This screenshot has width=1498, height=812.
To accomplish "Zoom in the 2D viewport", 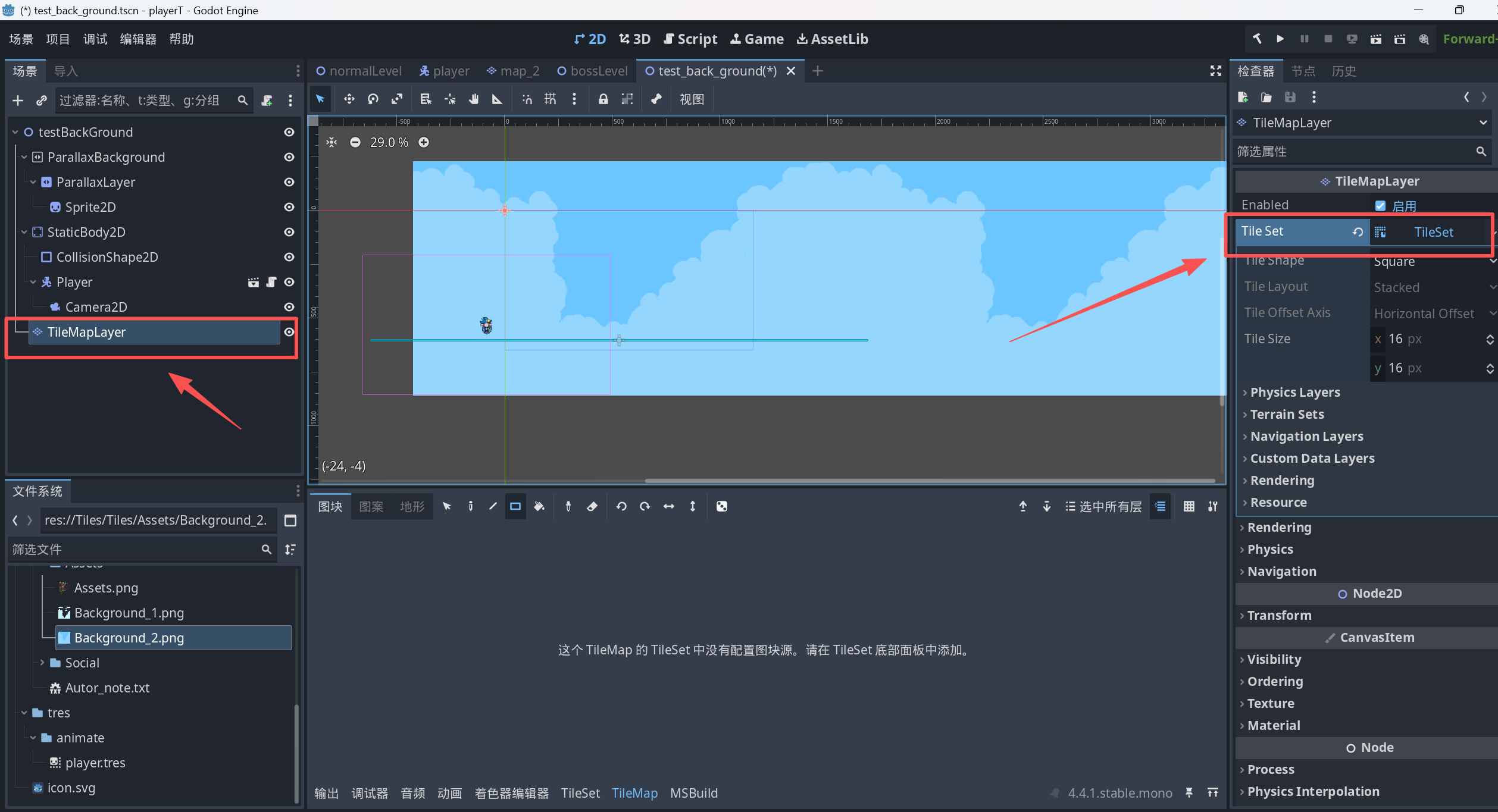I will point(424,142).
